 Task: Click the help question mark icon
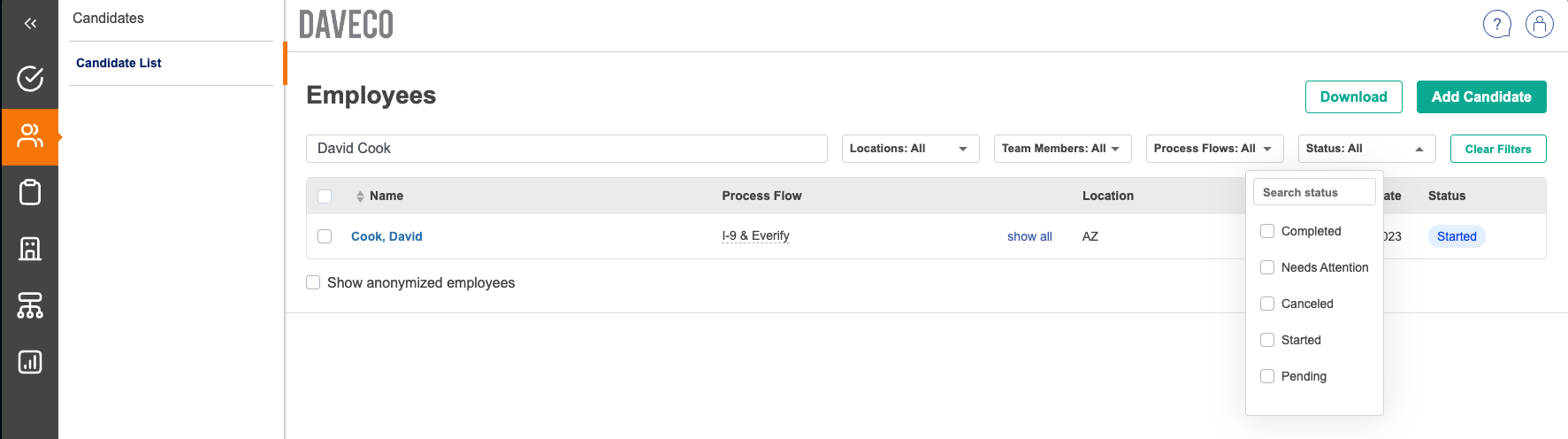tap(1496, 24)
